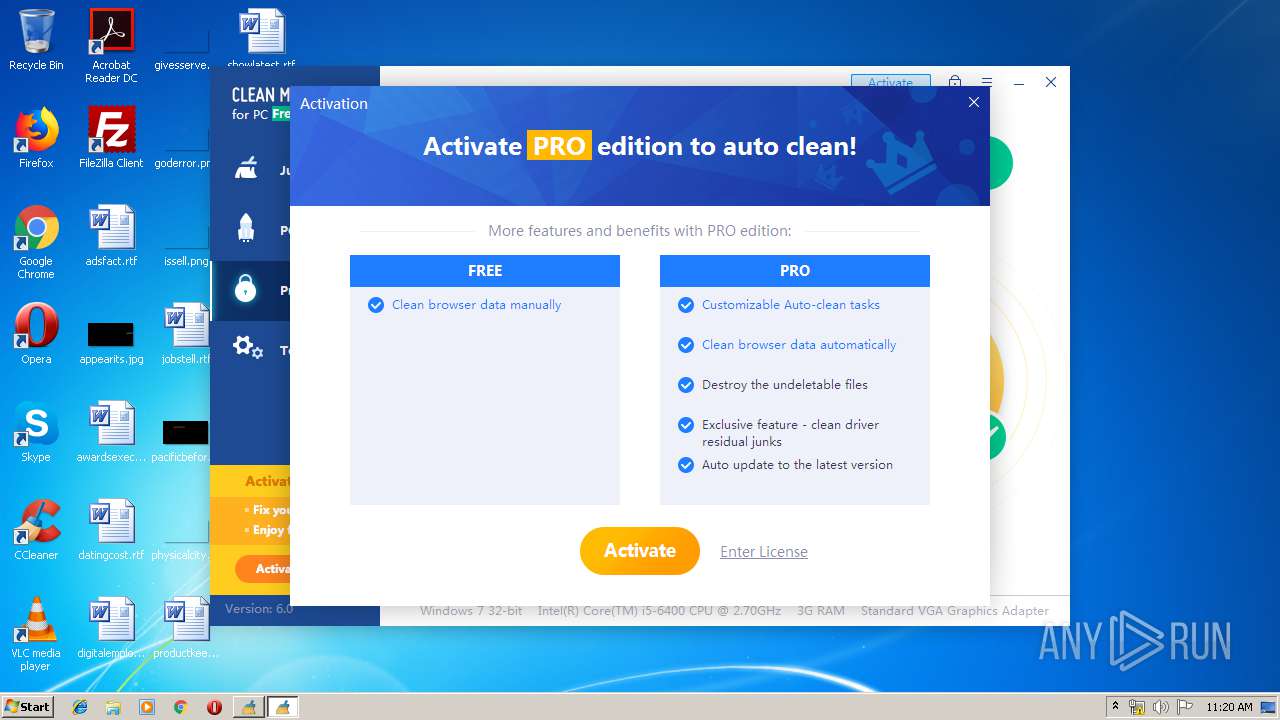This screenshot has width=1280, height=720.
Task: Open the Windows Start menu
Action: pos(27,707)
